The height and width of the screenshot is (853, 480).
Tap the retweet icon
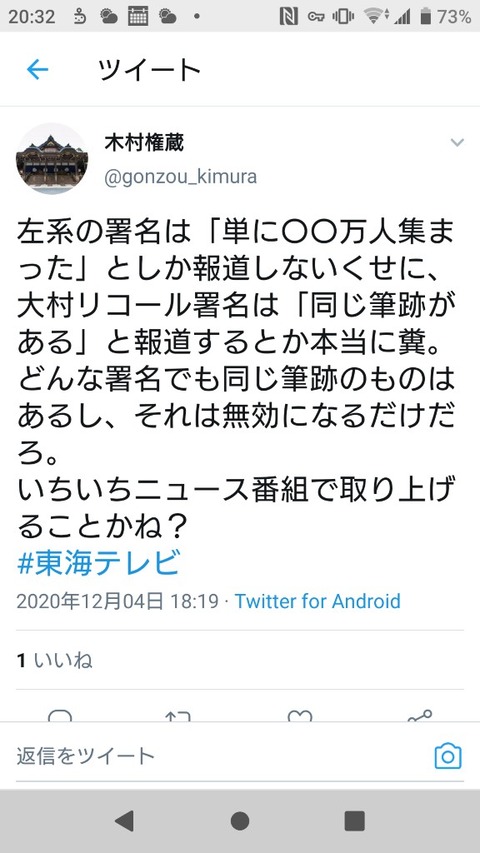click(179, 716)
